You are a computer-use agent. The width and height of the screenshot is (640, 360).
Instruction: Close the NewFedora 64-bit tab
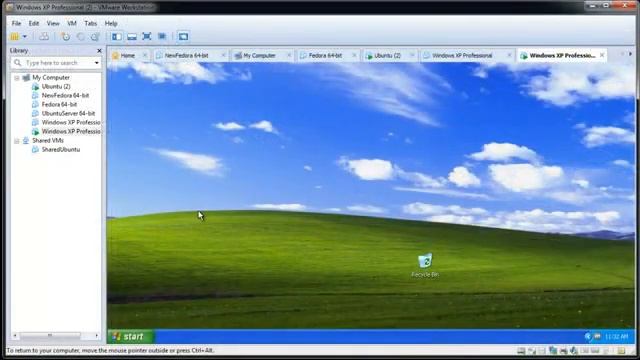[x=223, y=55]
